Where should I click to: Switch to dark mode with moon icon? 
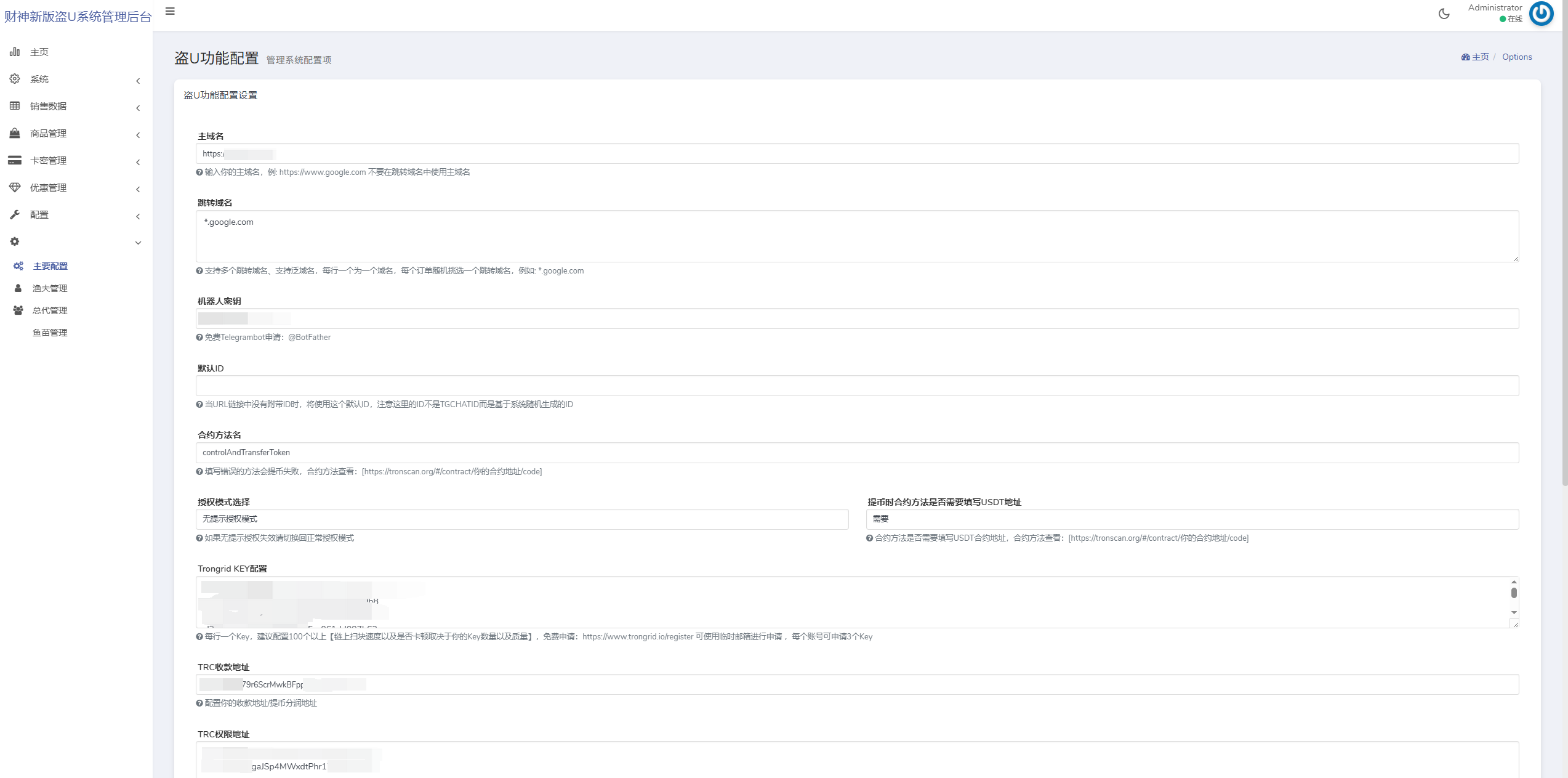(x=1444, y=14)
